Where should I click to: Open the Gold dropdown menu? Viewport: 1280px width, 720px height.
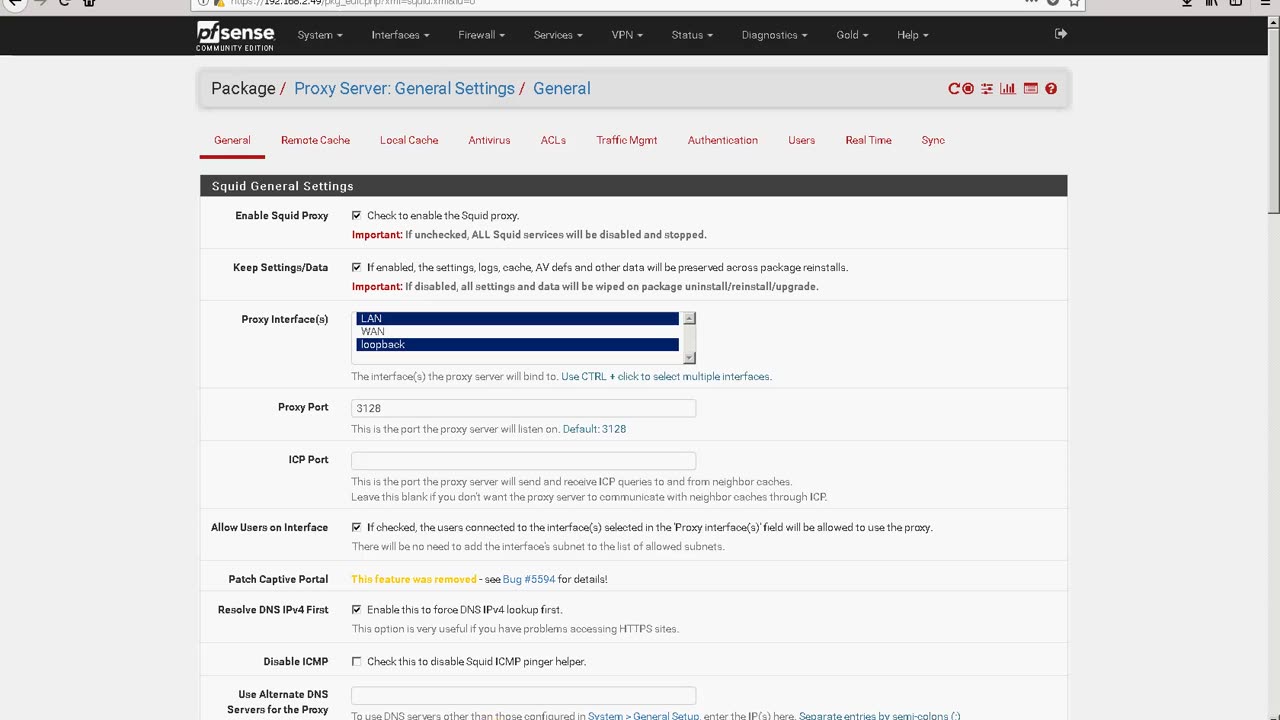[x=852, y=35]
